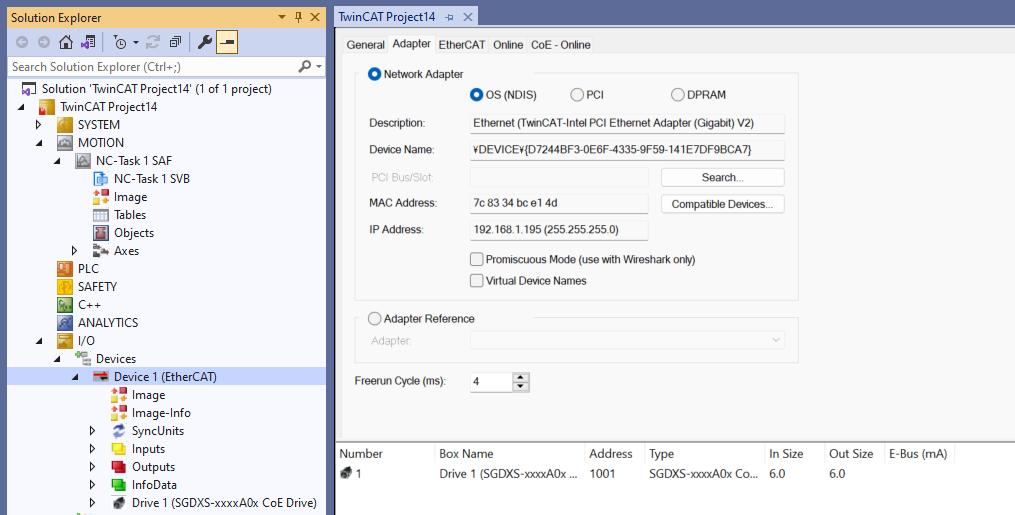This screenshot has width=1015, height=515.
Task: Select the PCI radio option
Action: click(x=577, y=94)
